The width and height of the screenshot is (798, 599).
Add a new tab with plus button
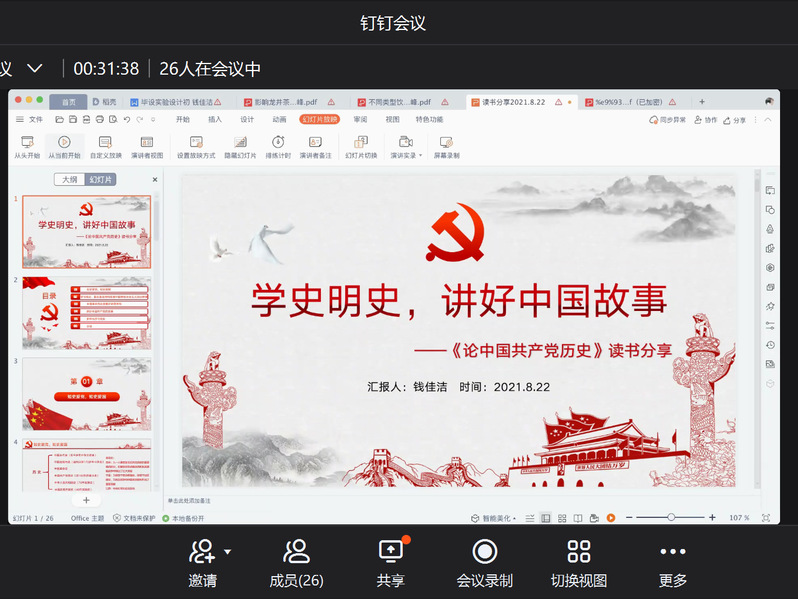click(702, 102)
